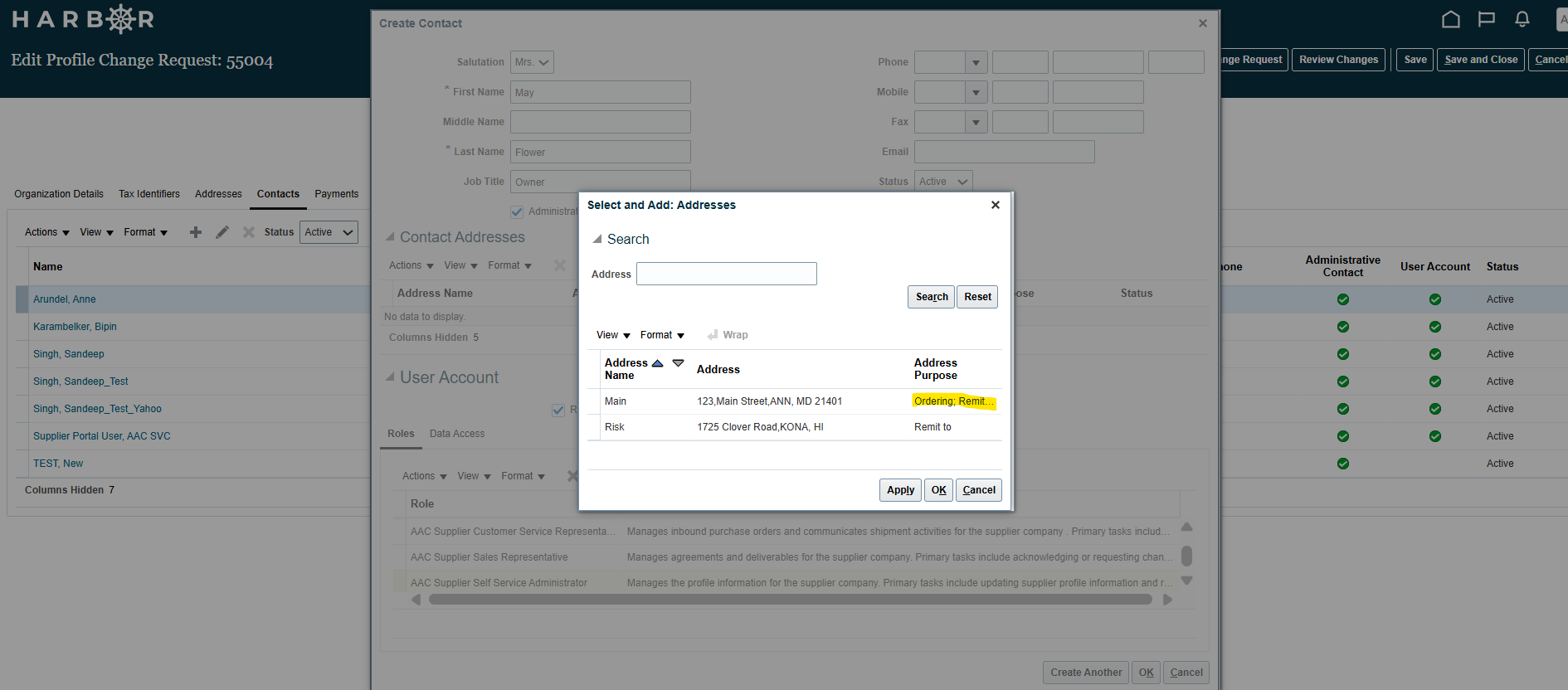1568x690 pixels.
Task: Click User Account checkmark for Karambelker, Bipin
Action: [x=1435, y=327]
